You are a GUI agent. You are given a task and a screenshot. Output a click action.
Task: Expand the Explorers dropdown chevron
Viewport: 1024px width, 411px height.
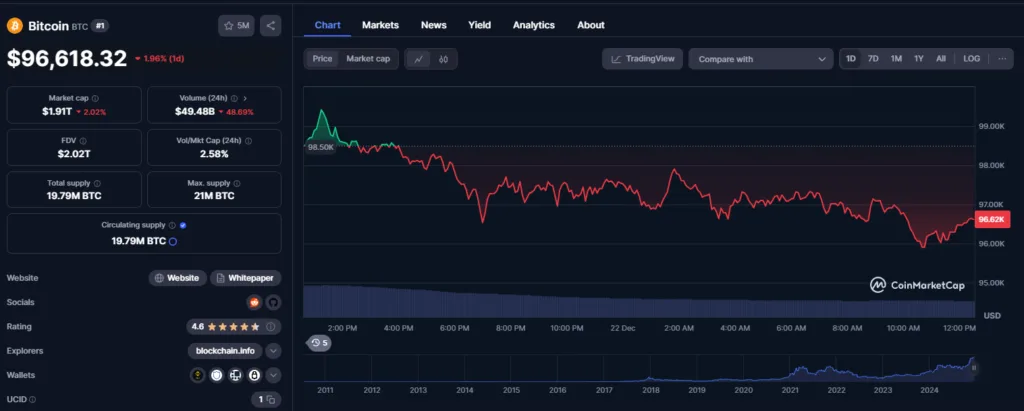pos(274,351)
